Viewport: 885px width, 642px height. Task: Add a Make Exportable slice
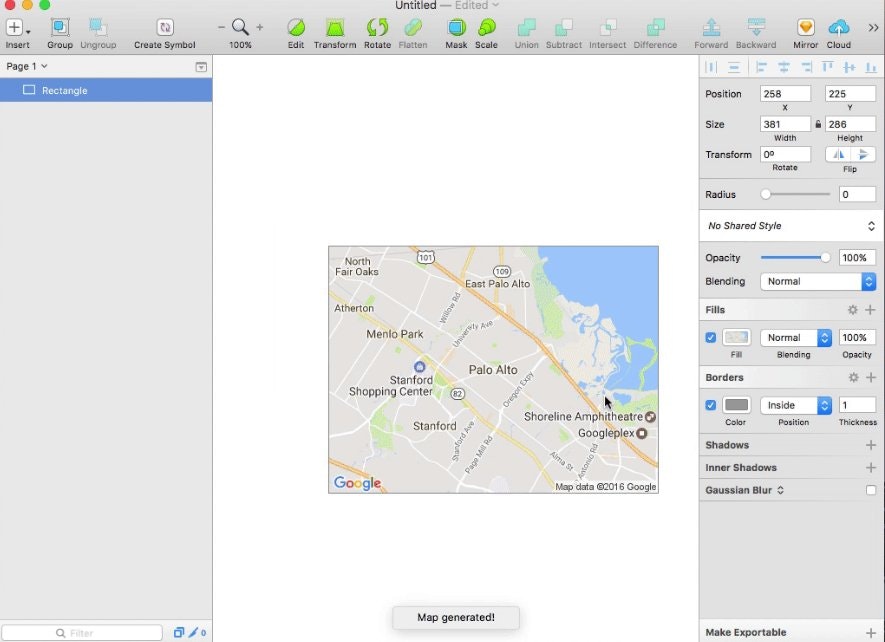[x=870, y=632]
